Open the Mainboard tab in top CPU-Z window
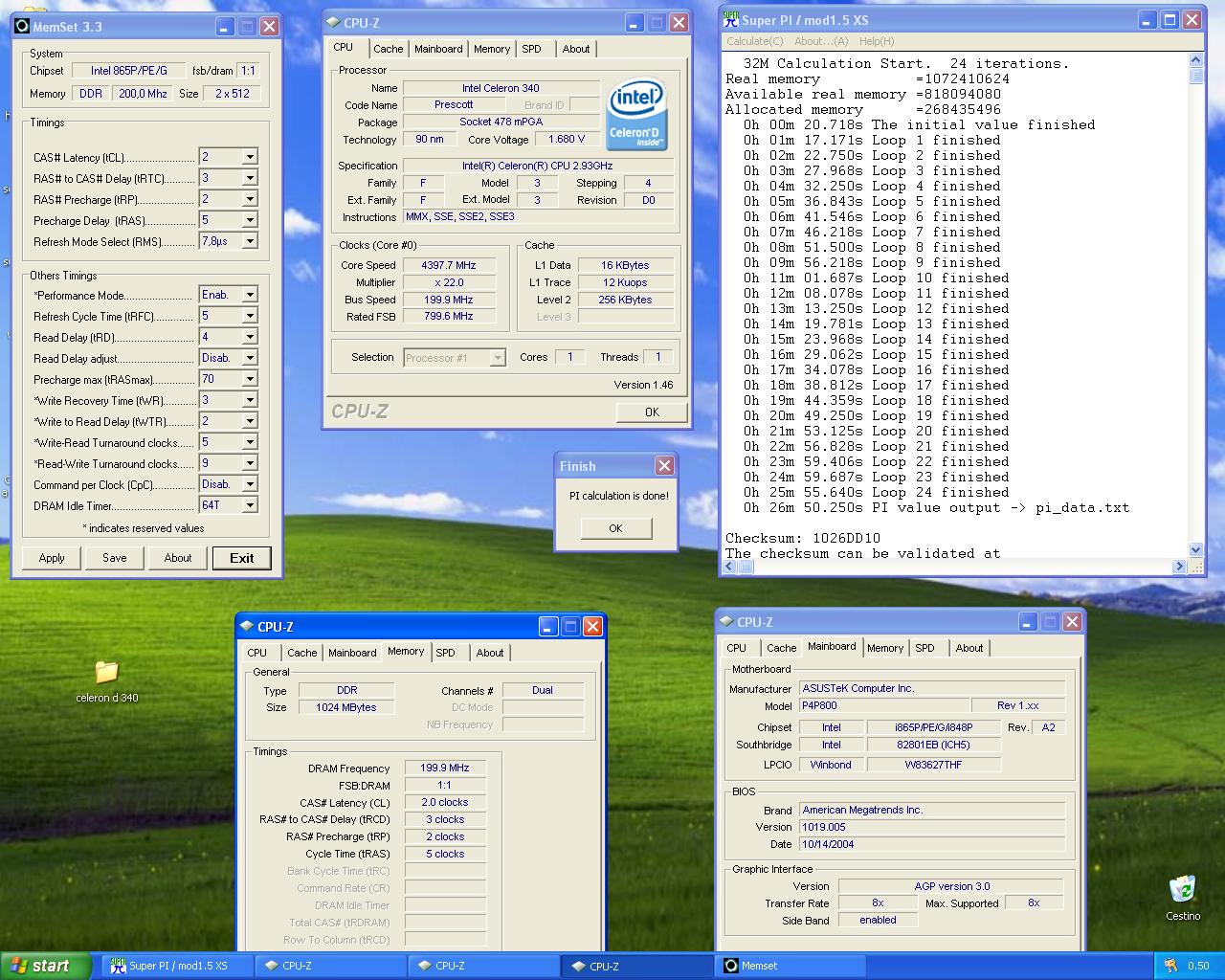Screen dimensions: 1225x980 point(438,49)
